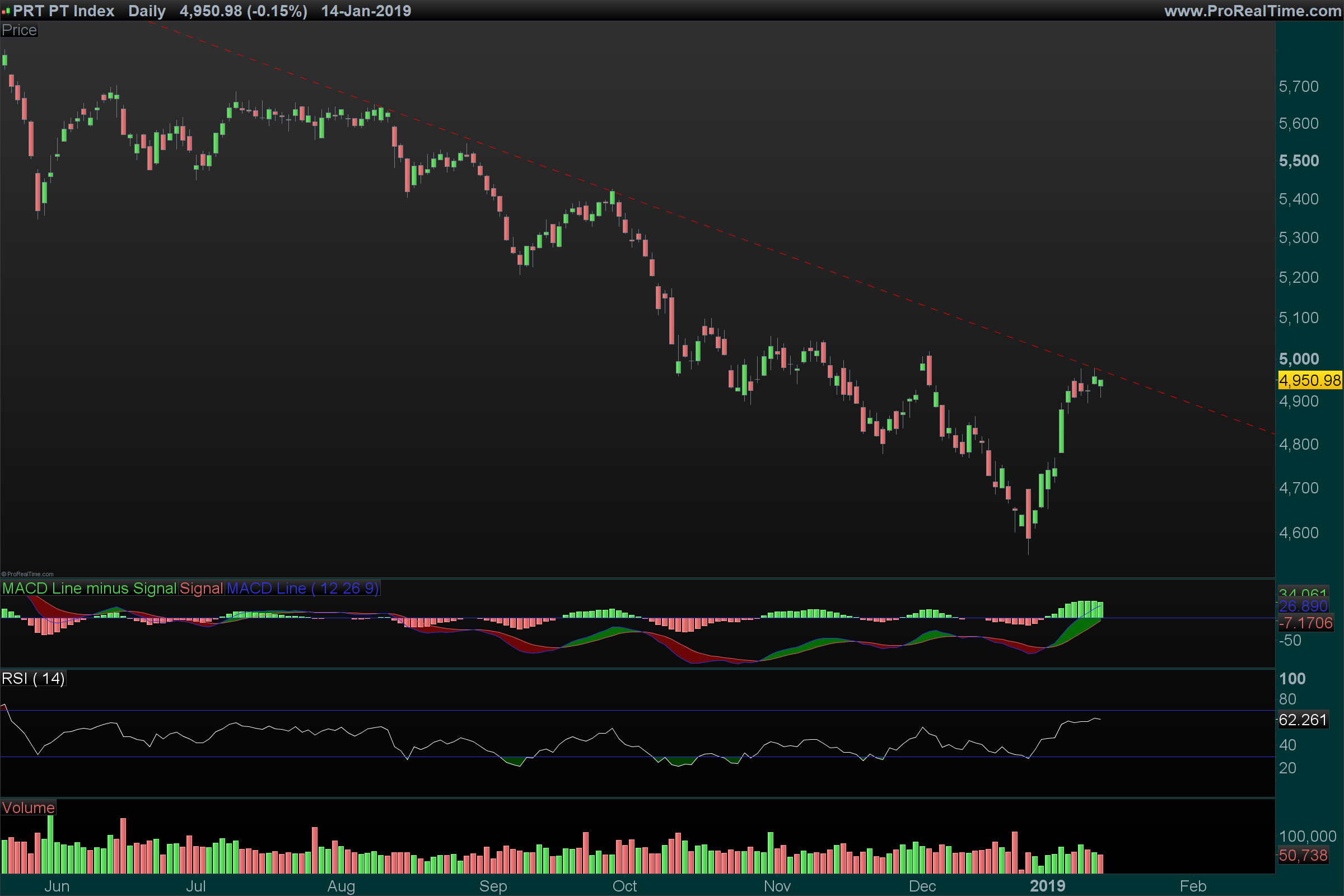
Task: Click the blue MACD Line (12 26 9) label
Action: (302, 588)
